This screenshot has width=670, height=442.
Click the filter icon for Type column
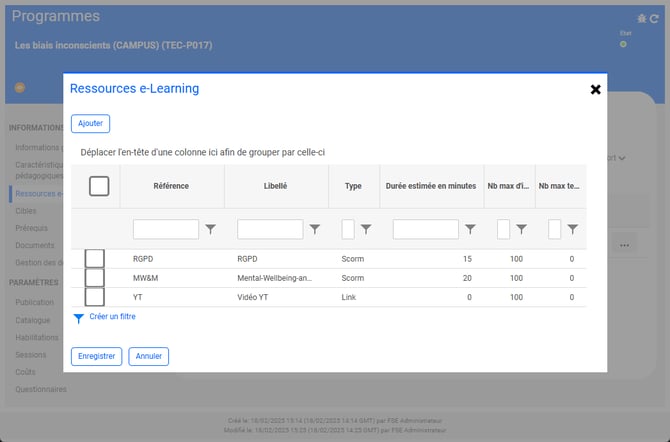[366, 229]
